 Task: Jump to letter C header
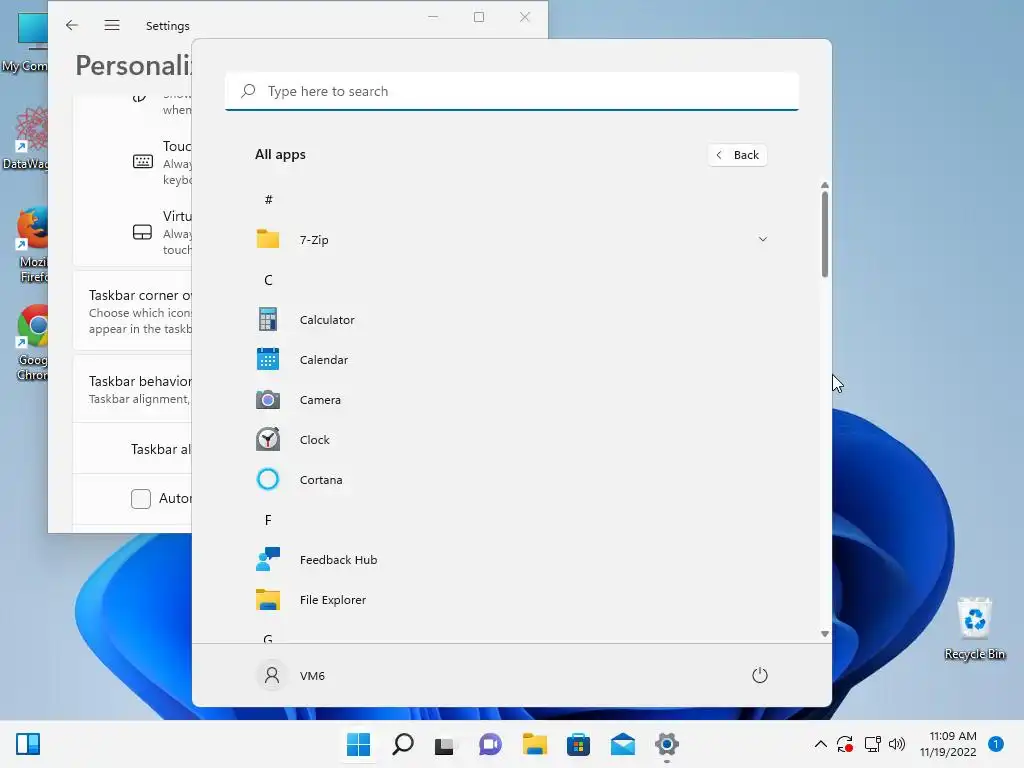(x=268, y=280)
